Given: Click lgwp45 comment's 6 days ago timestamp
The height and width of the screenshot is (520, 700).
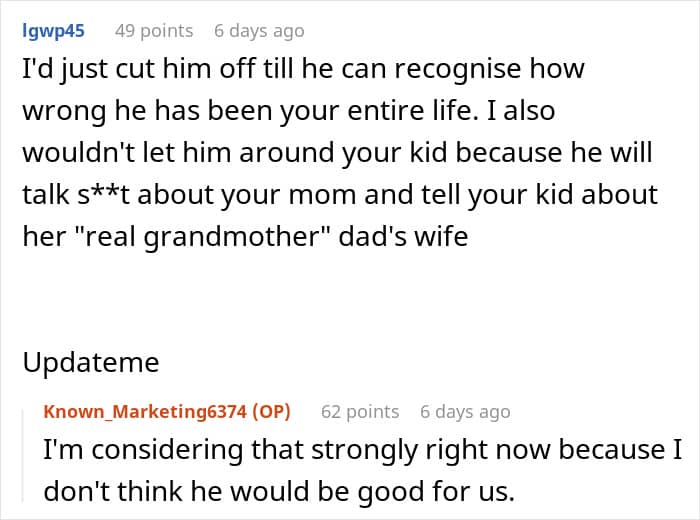Looking at the screenshot, I should pyautogui.click(x=259, y=30).
